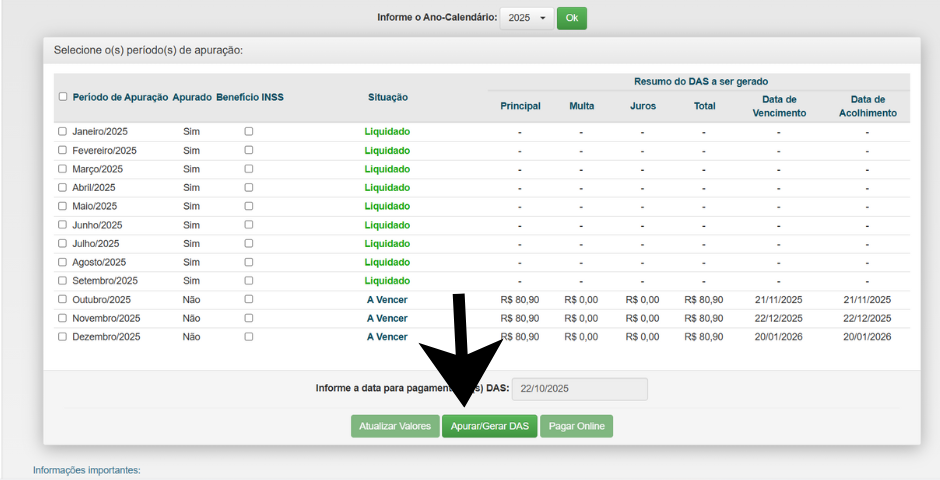Click the Apurar/Gerar DAS button
Viewport: 940px width, 480px height.
489,426
